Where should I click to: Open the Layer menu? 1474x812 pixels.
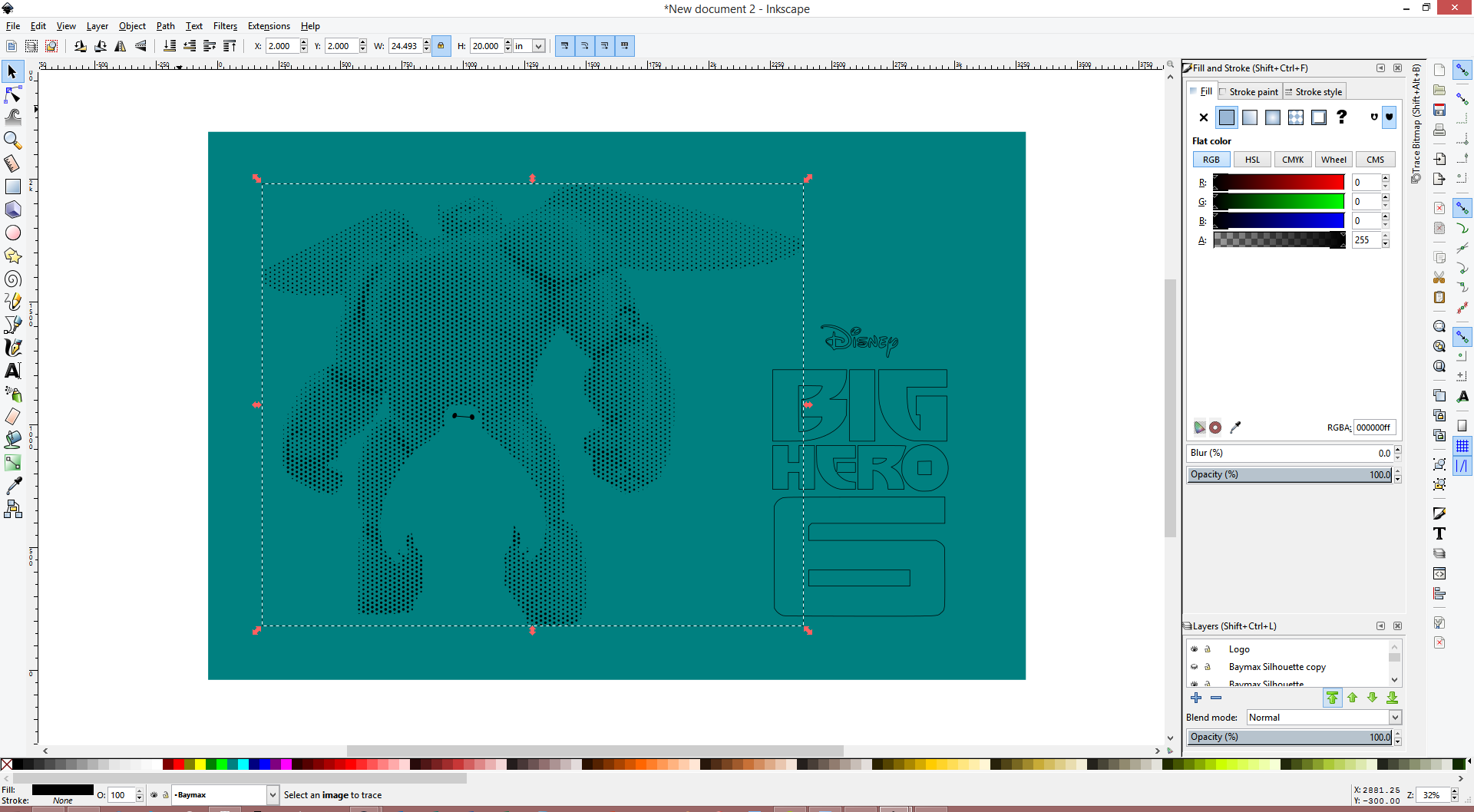97,26
